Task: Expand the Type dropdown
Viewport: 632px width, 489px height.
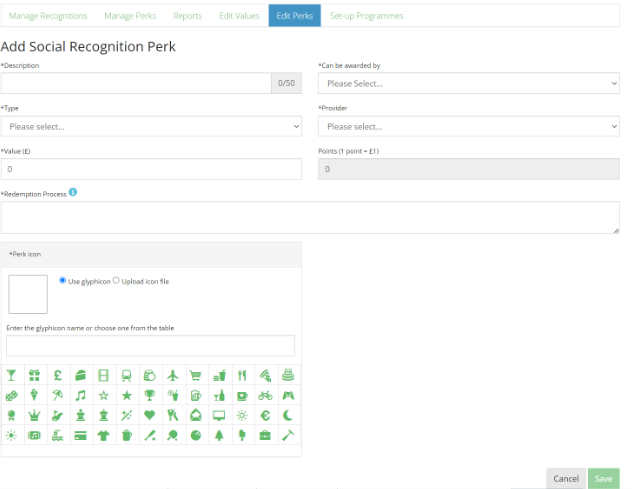Action: 151,127
